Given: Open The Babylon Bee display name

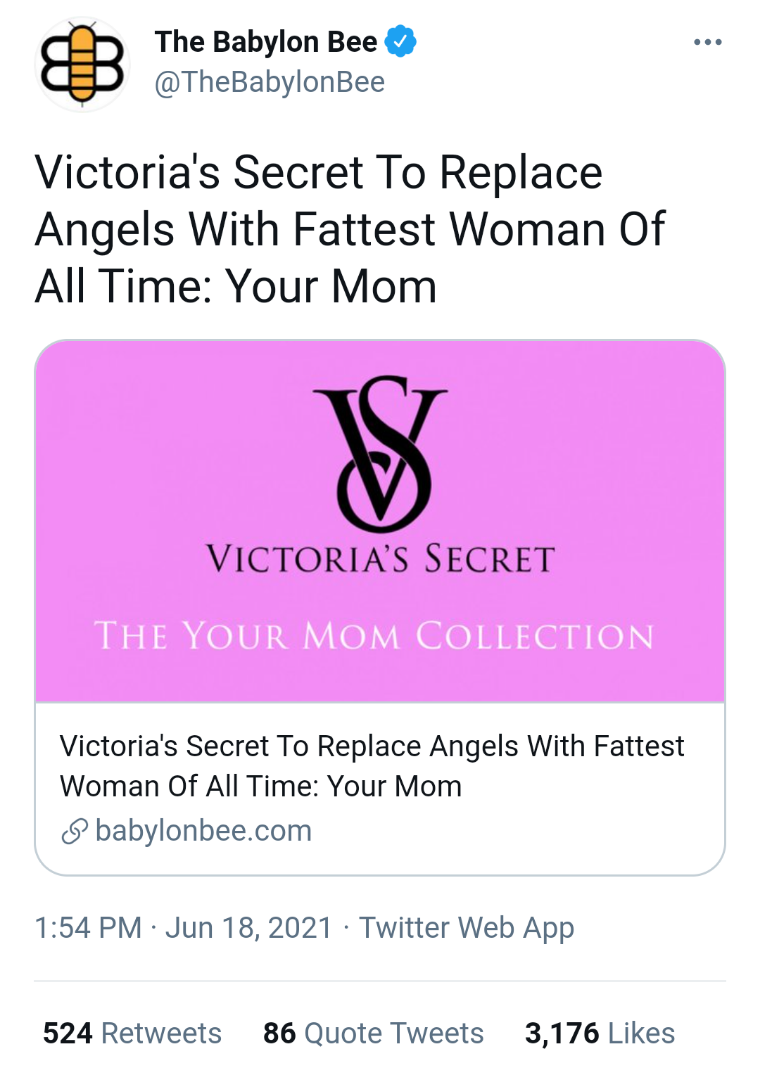Looking at the screenshot, I should [266, 42].
